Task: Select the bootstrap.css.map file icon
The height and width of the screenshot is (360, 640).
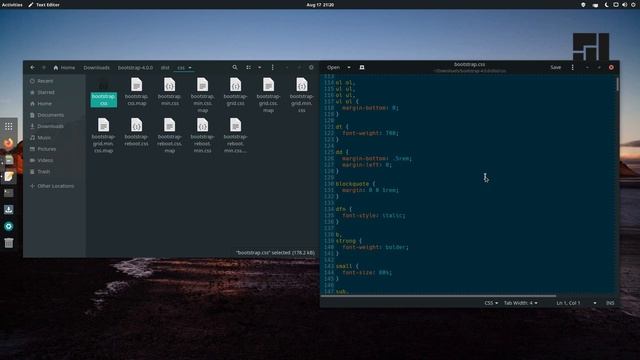Action: pos(136,85)
